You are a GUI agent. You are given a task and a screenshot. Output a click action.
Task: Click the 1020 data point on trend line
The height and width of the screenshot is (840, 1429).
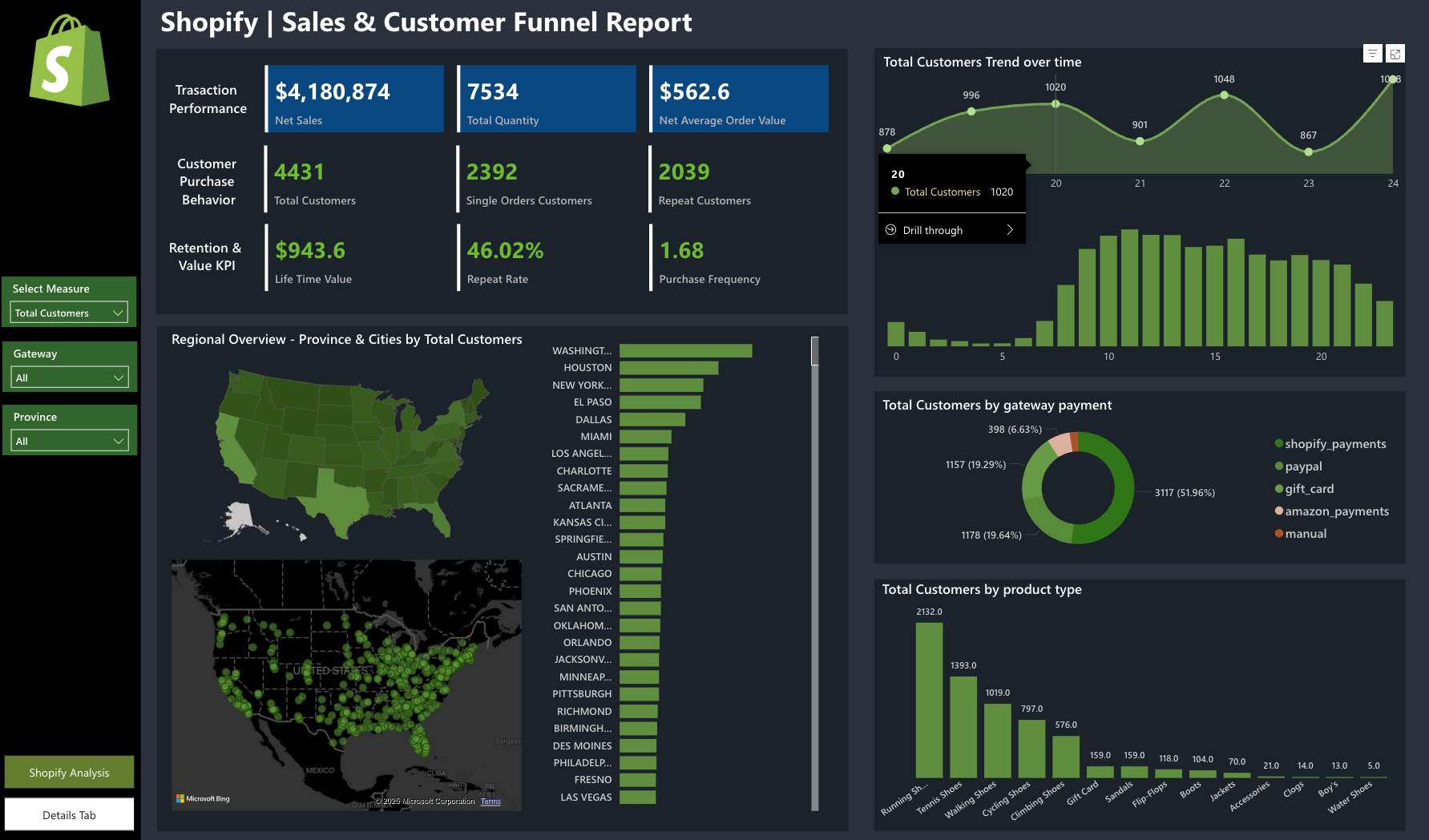pos(1056,104)
